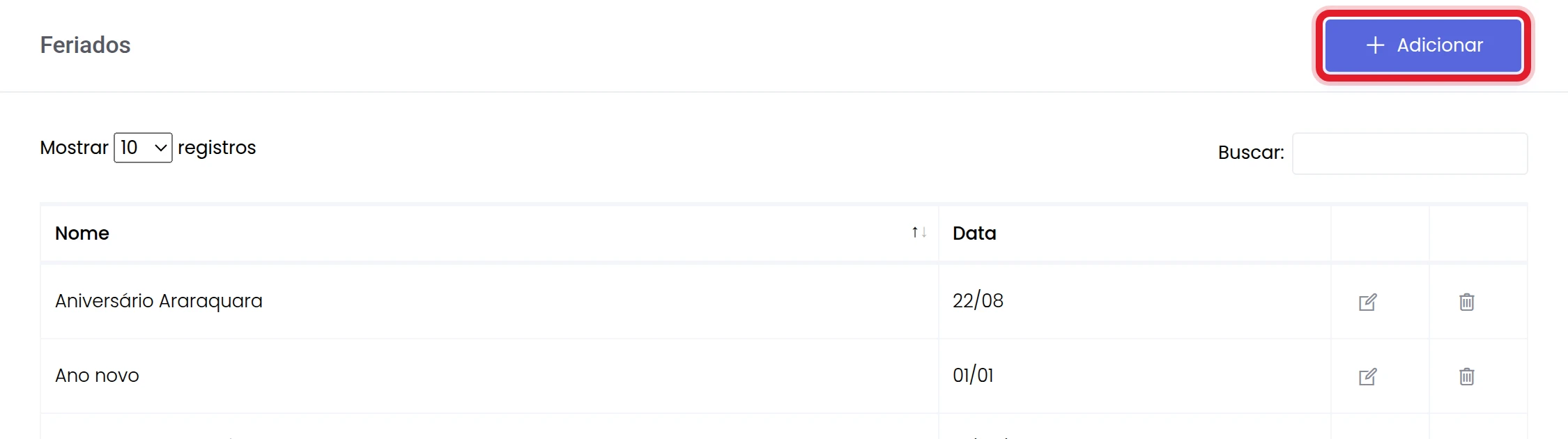This screenshot has width=1568, height=439.
Task: Click the Feriados page heading
Action: point(85,45)
